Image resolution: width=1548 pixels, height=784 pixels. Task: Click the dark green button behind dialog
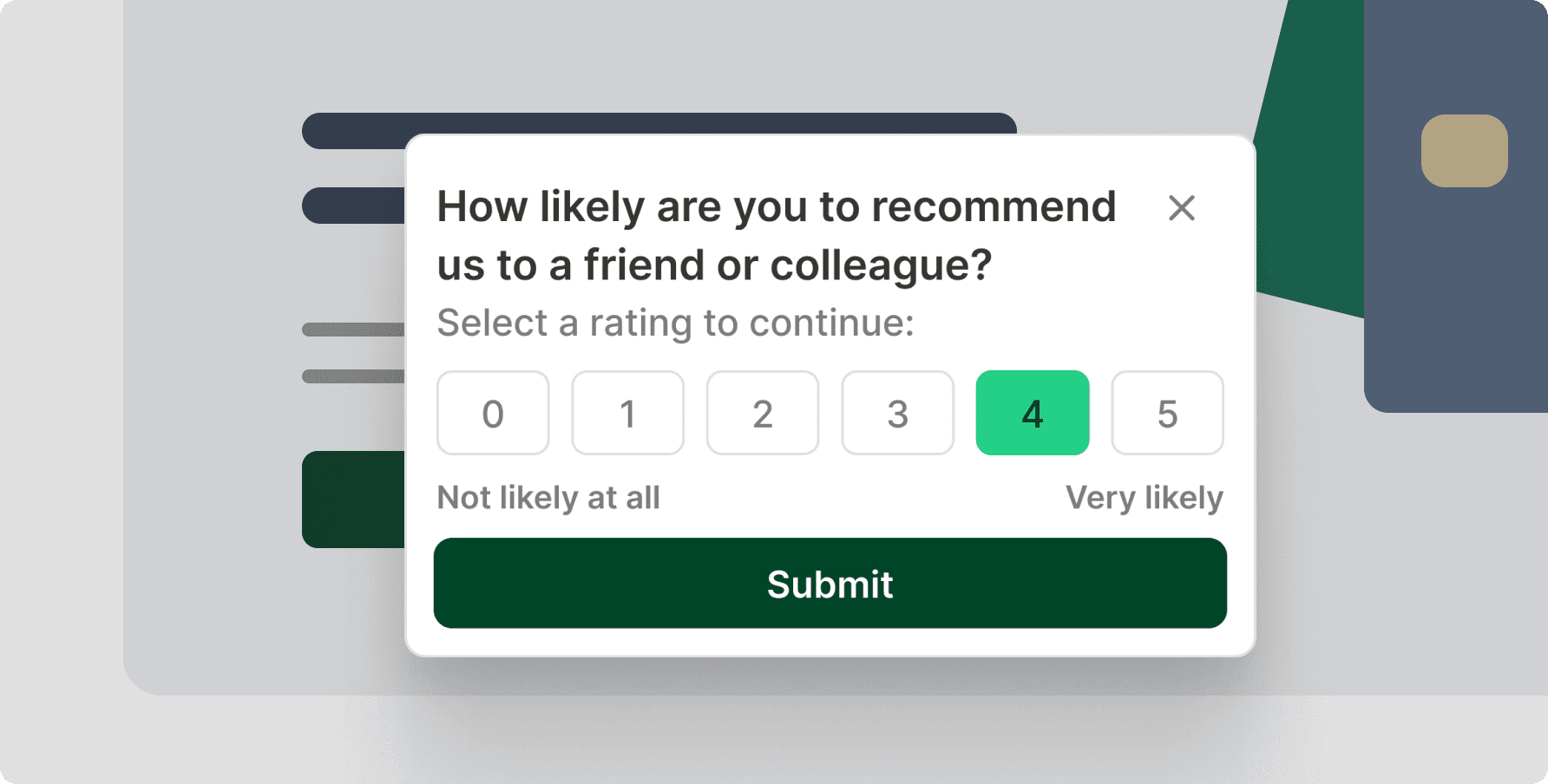tap(353, 500)
